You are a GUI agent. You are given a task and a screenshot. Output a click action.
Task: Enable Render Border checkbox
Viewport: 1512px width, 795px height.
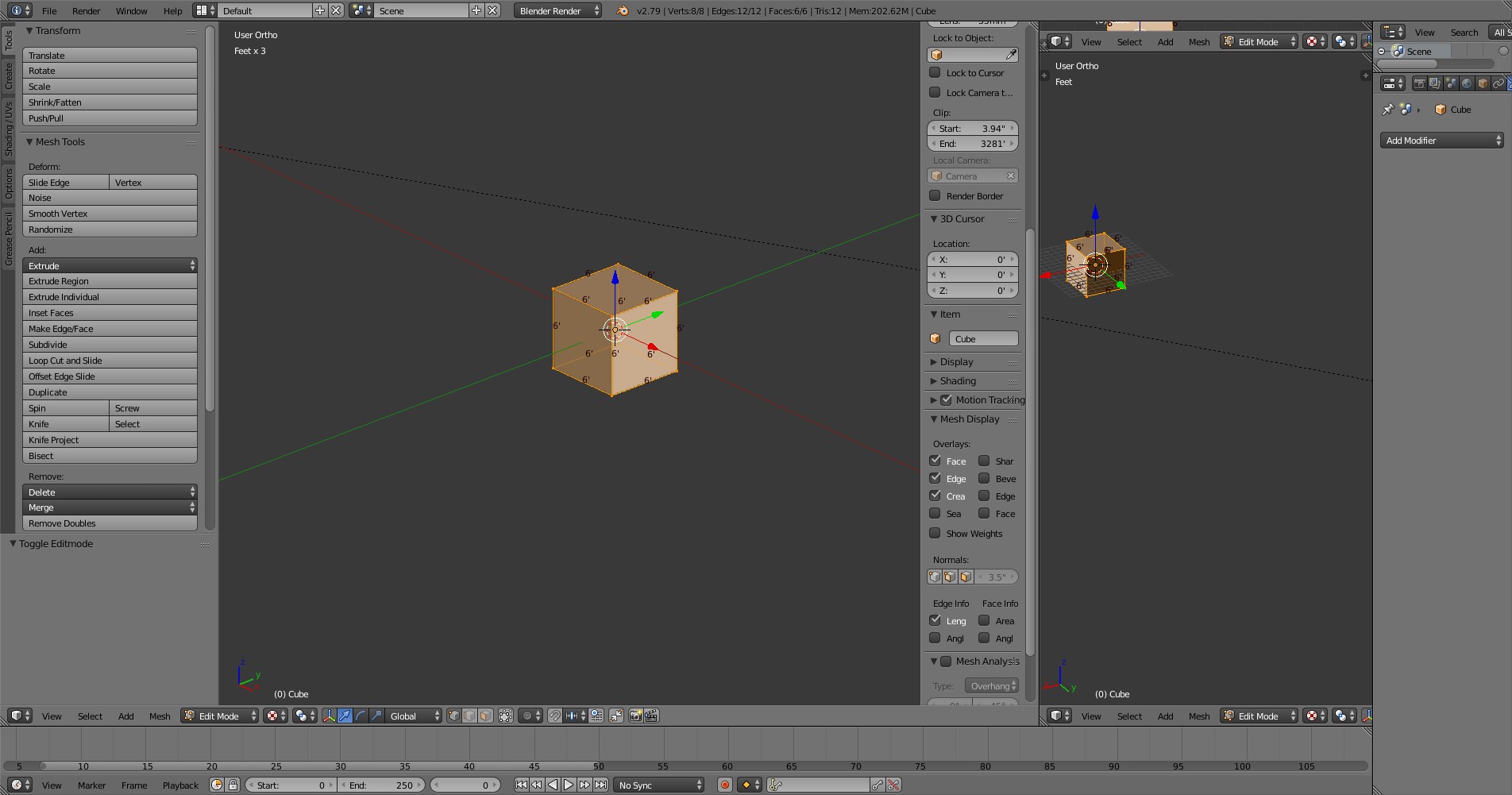point(935,195)
